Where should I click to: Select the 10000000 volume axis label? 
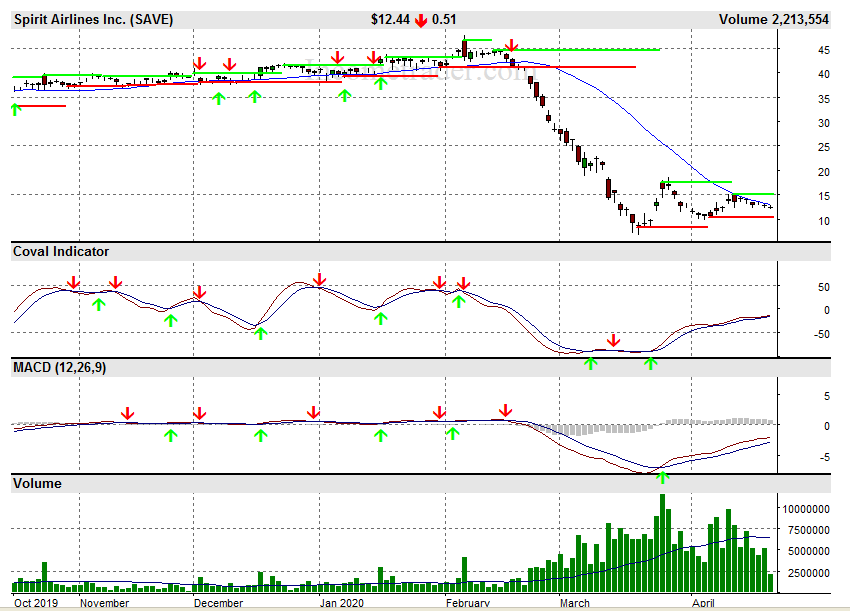(806, 509)
